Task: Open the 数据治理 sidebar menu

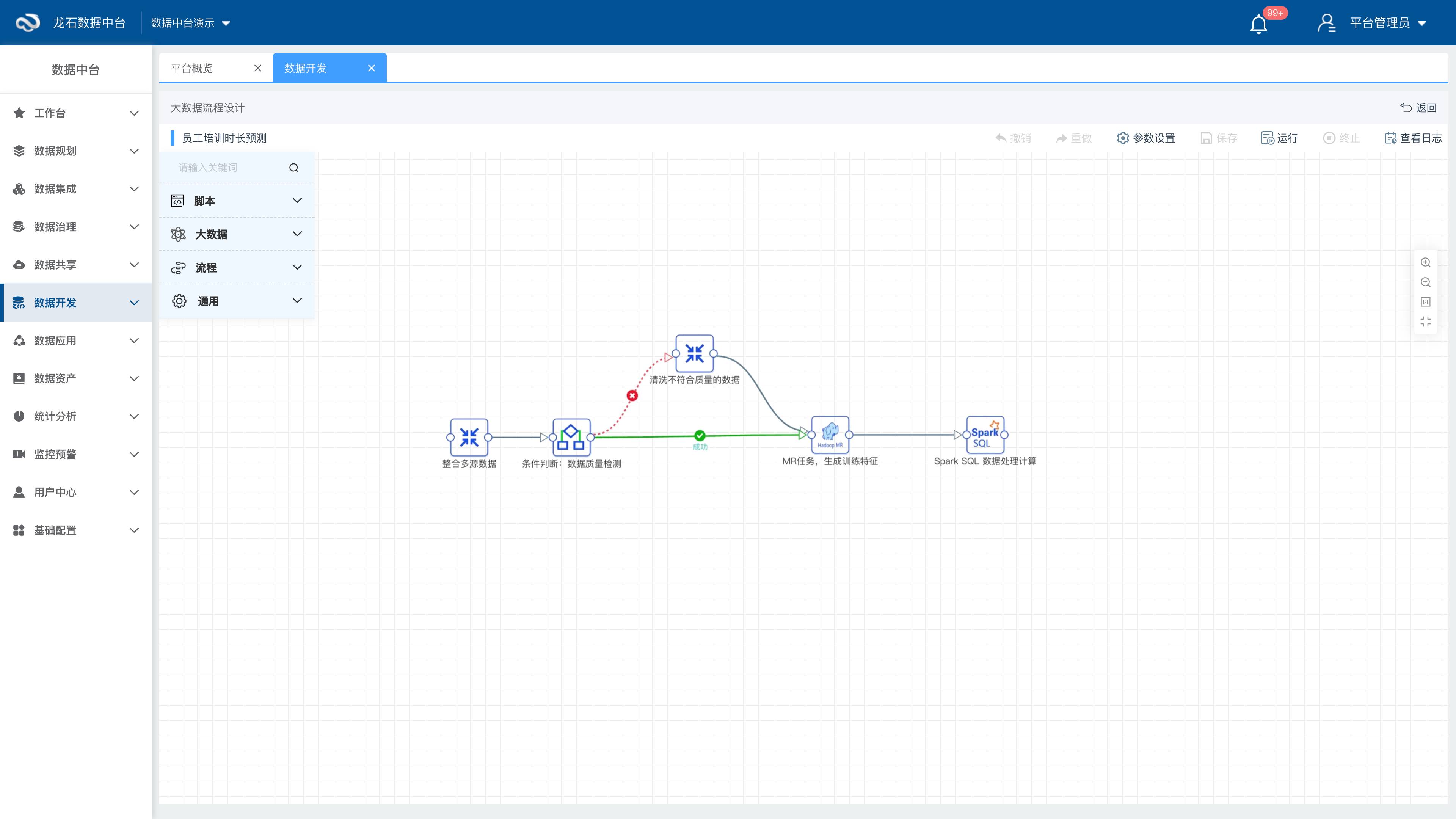Action: point(76,227)
